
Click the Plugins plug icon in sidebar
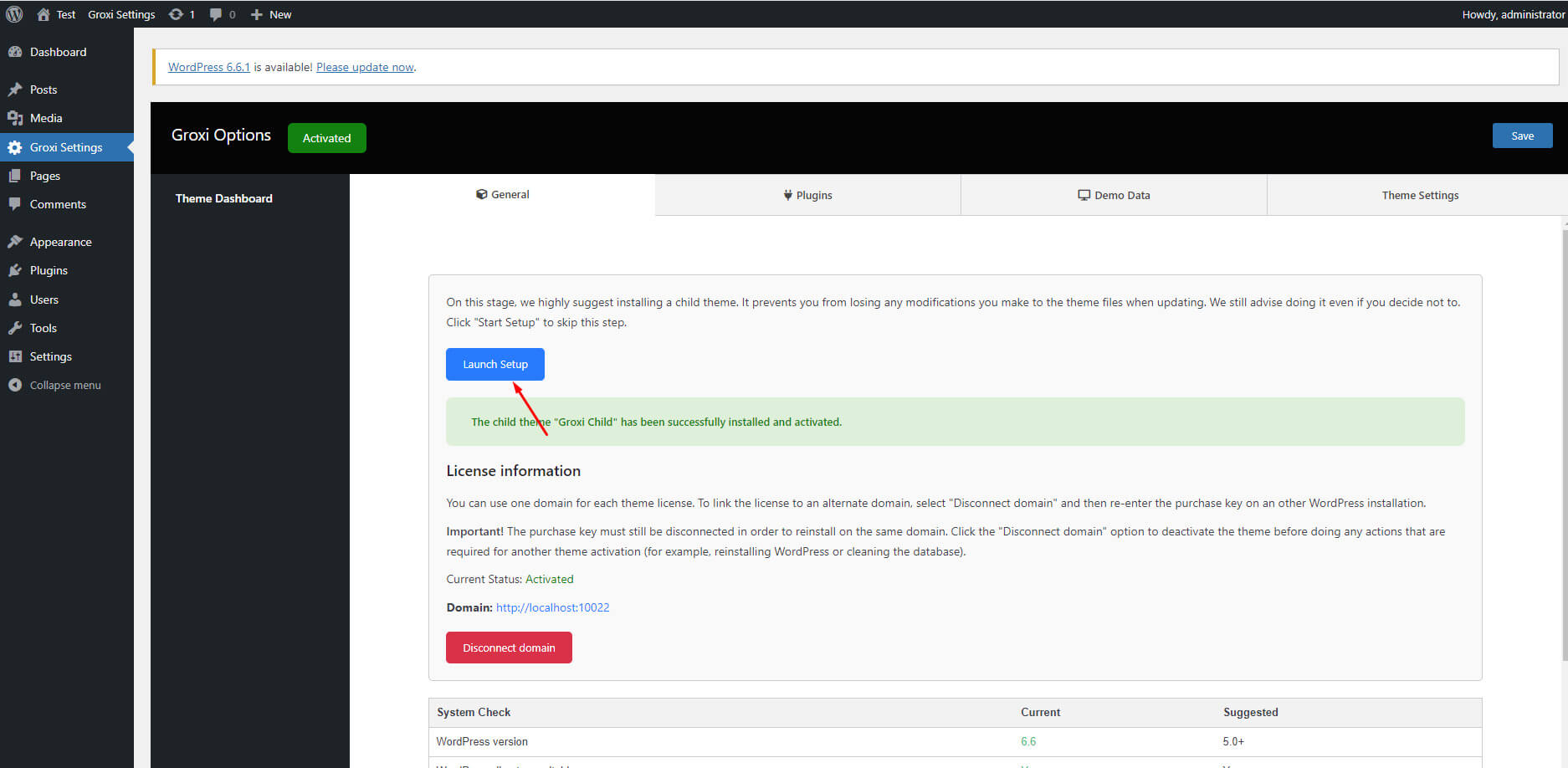click(15, 270)
